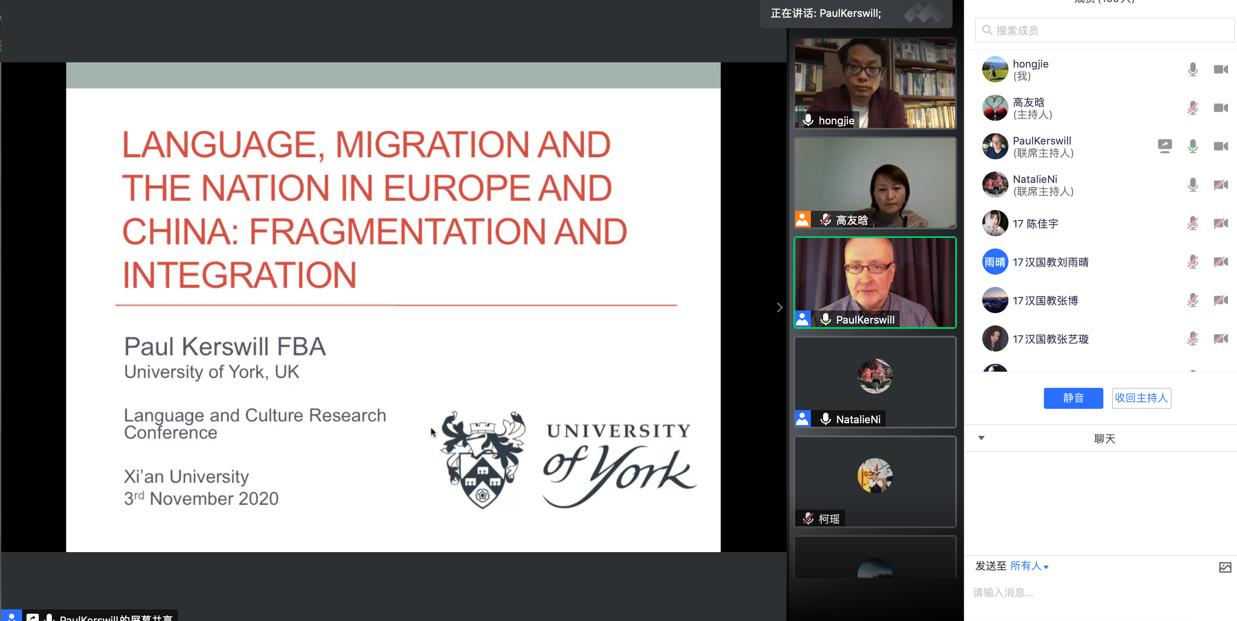Toggle PaulKerswill's green active microphone
The height and width of the screenshot is (621, 1237).
(1192, 146)
